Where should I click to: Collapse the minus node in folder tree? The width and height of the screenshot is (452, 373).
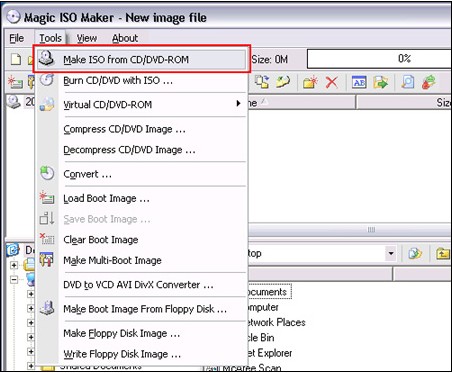pyautogui.click(x=14, y=279)
